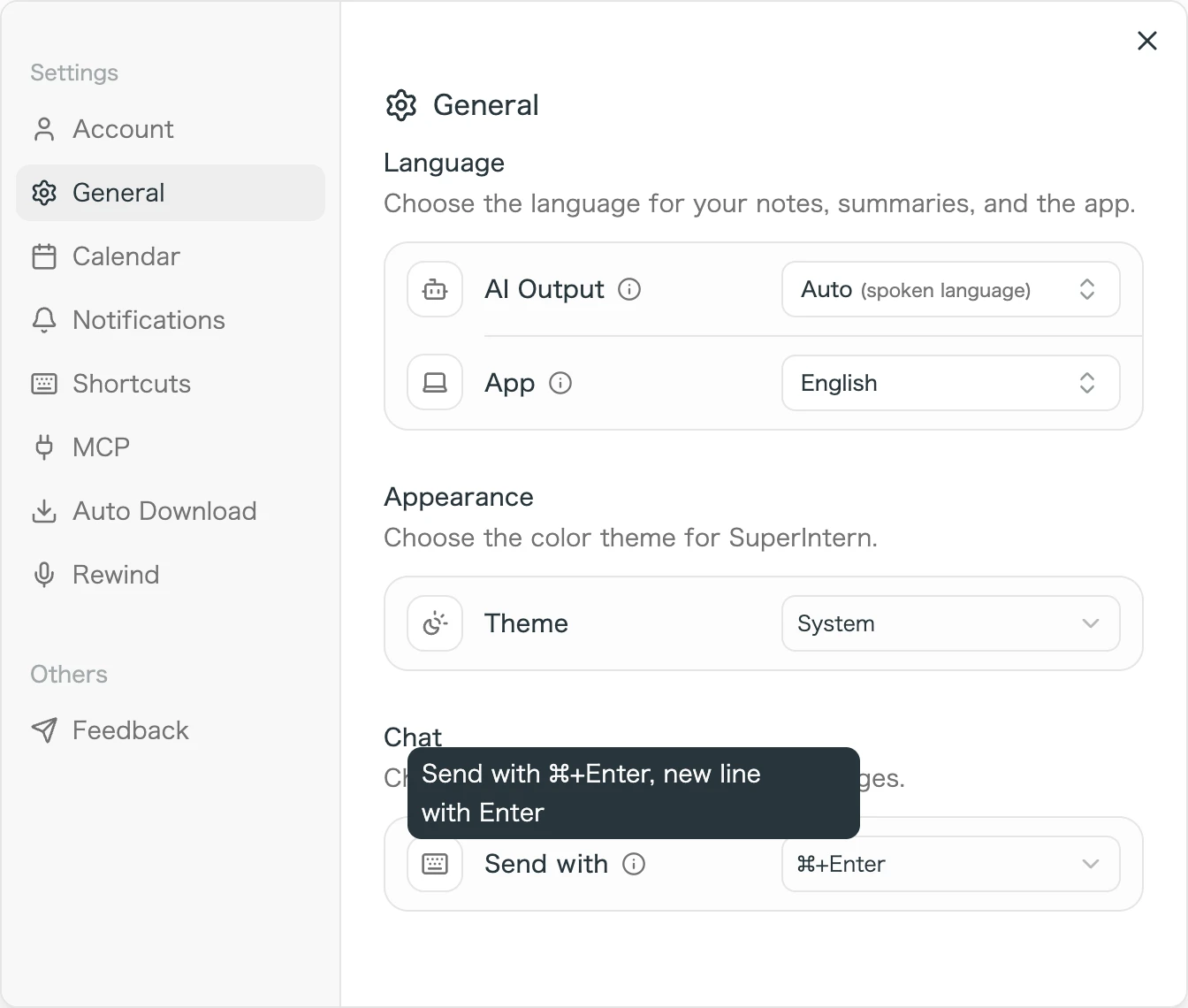Open the Send with ⌘+Enter dropdown

click(x=951, y=864)
